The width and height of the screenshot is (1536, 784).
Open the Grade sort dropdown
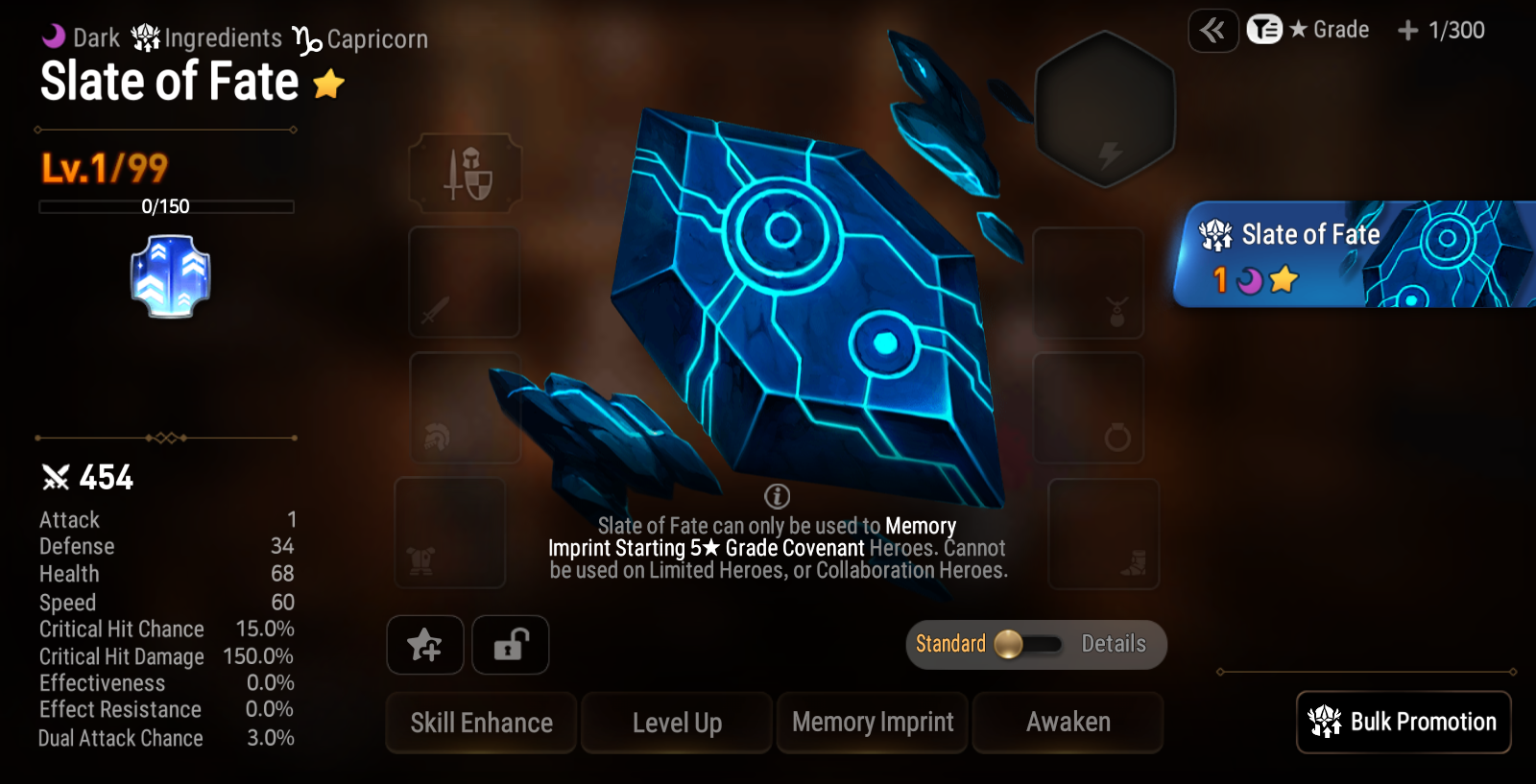click(1308, 30)
